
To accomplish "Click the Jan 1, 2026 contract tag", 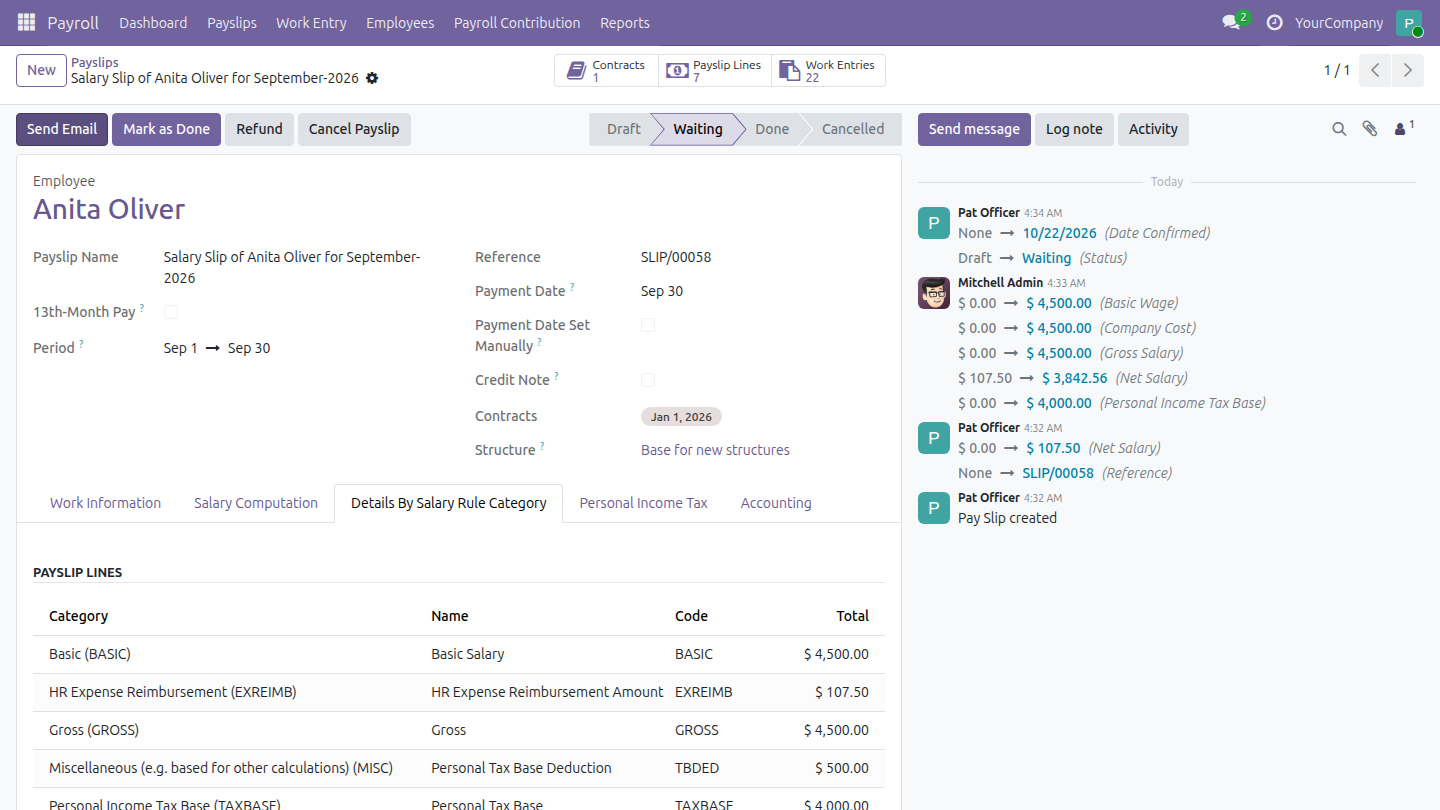I will [681, 416].
